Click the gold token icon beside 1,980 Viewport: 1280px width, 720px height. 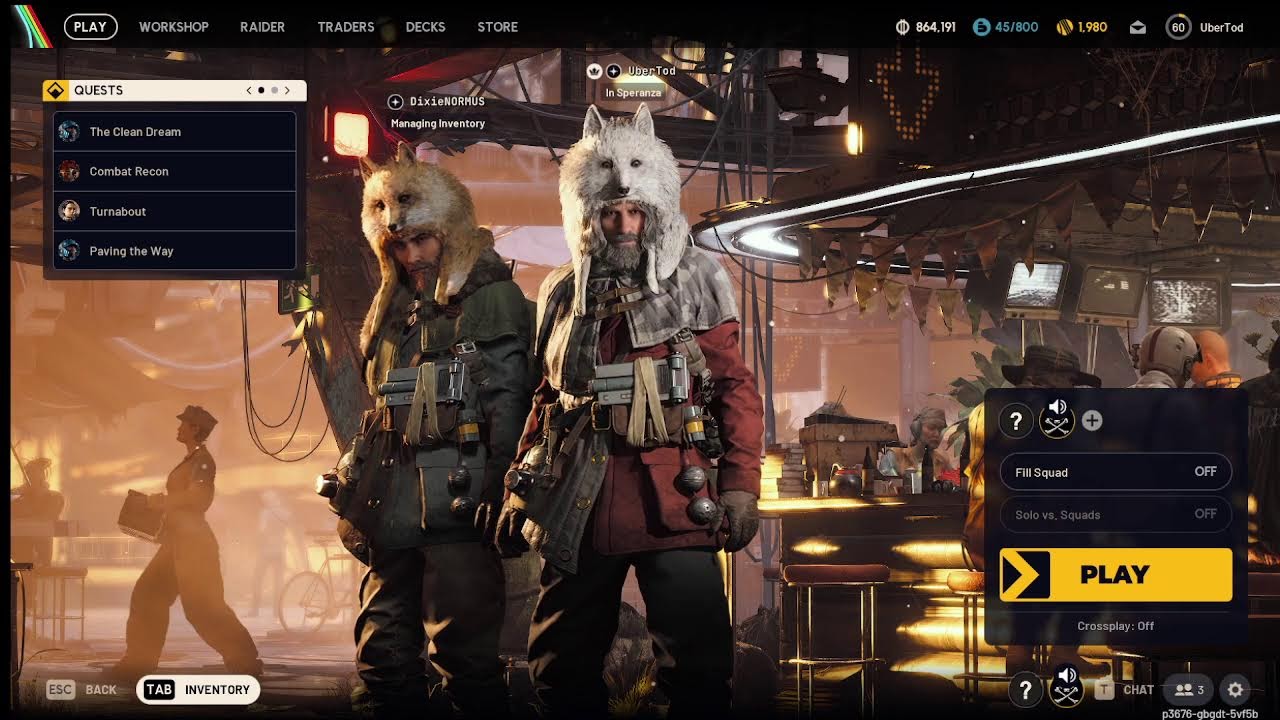click(1064, 28)
